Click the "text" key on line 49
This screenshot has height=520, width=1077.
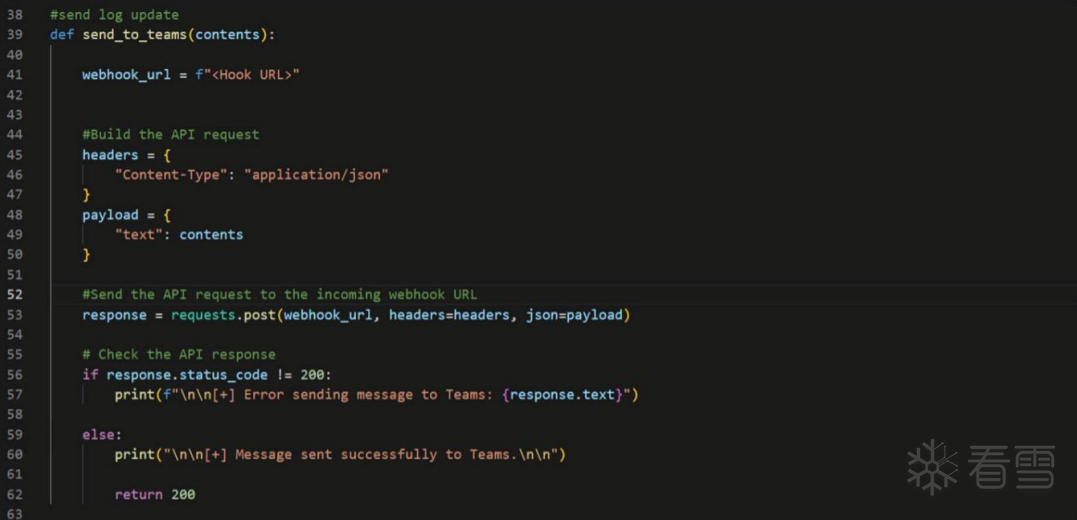[x=139, y=234]
